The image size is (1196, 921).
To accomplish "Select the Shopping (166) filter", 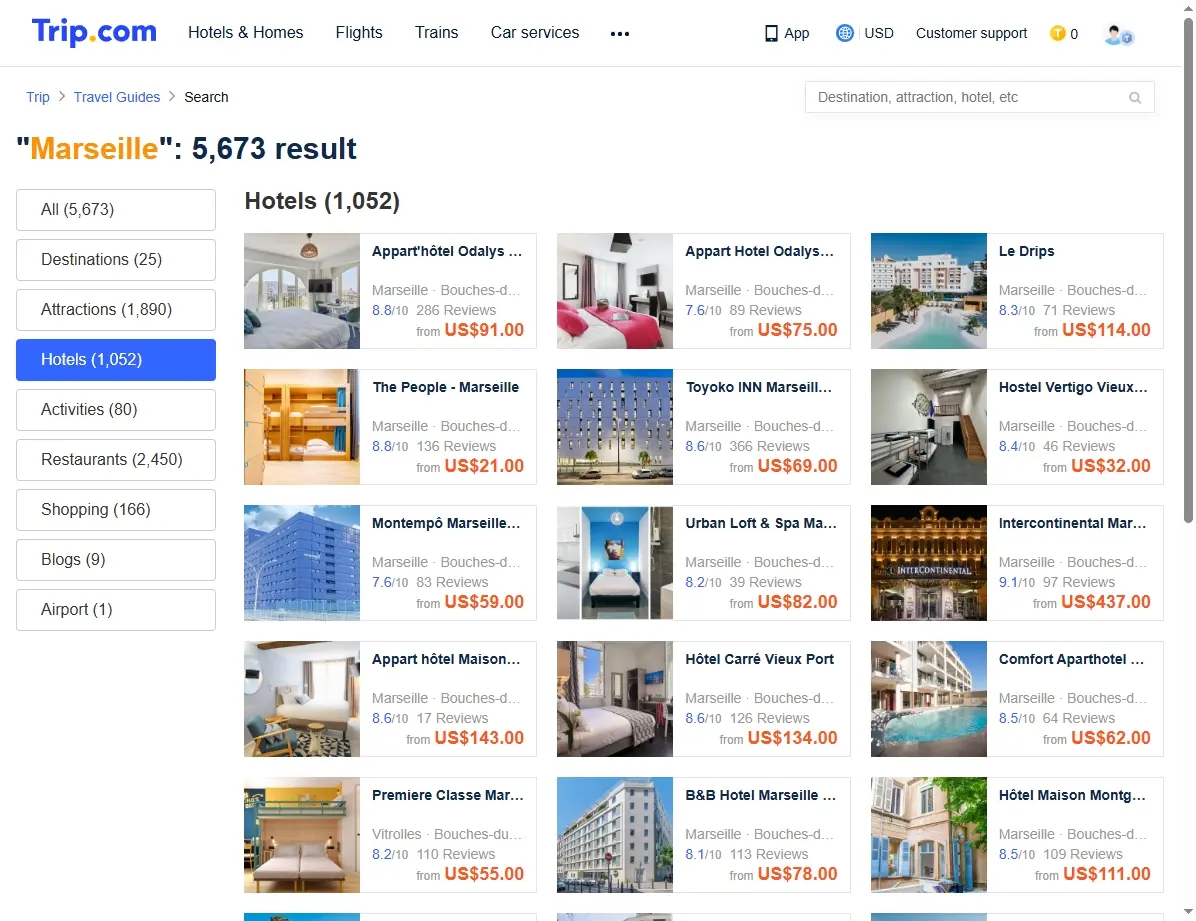I will pos(116,510).
